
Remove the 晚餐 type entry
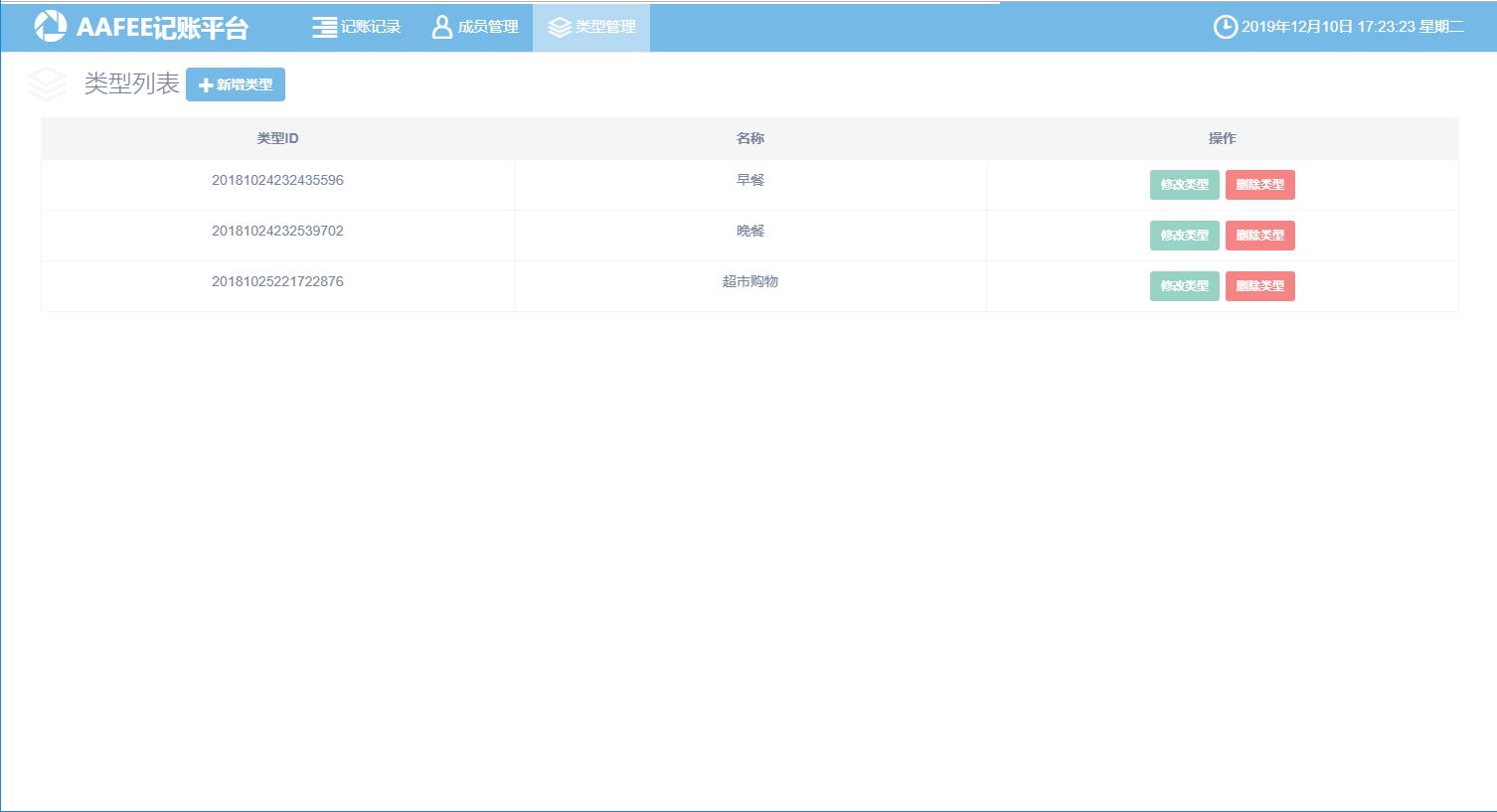pyautogui.click(x=1259, y=236)
